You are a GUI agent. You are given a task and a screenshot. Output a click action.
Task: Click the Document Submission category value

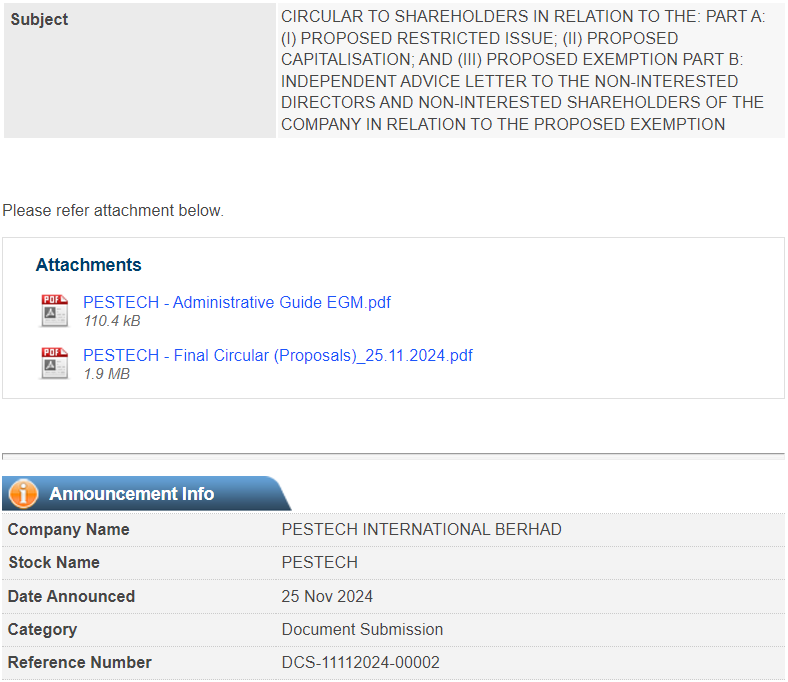coord(362,629)
